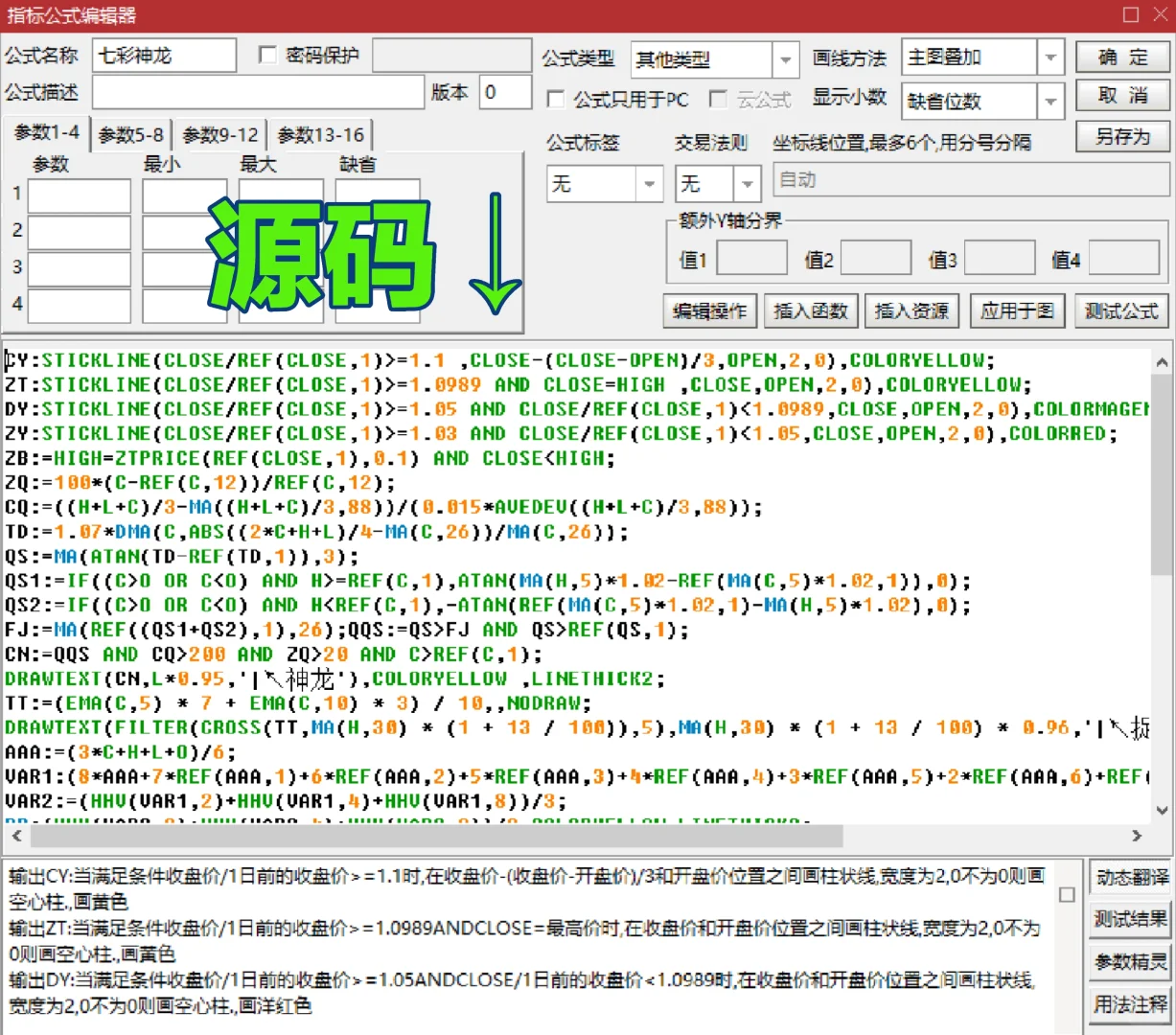Click 编辑操作 edit operations button
The height and width of the screenshot is (1035, 1176).
[x=709, y=310]
